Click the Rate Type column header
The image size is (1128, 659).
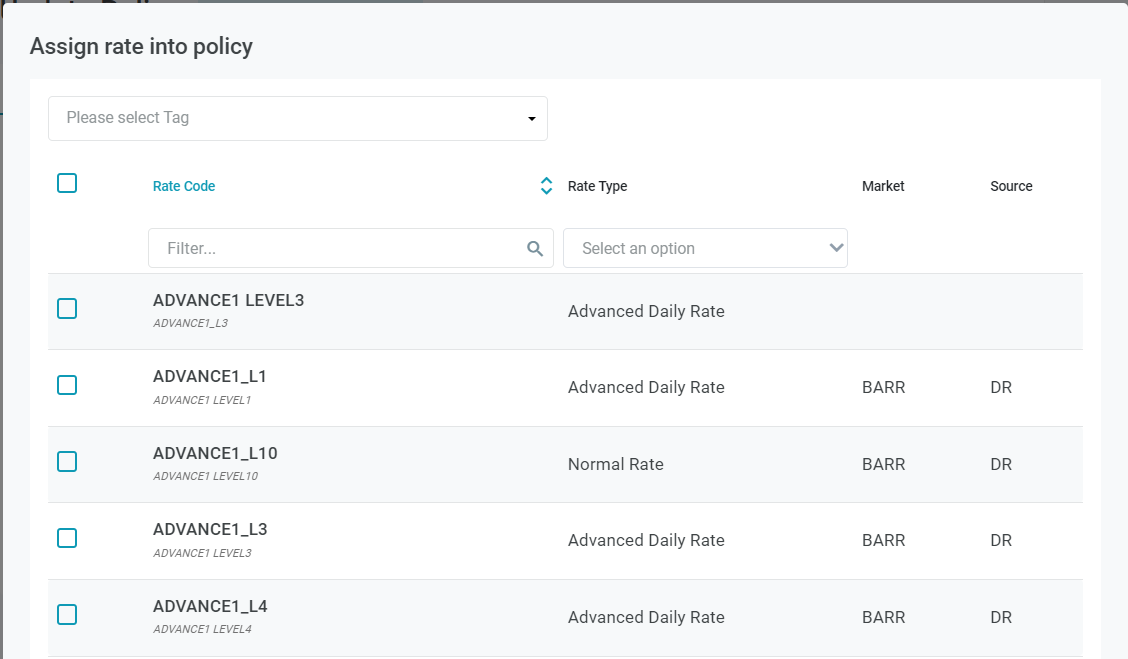coord(597,186)
